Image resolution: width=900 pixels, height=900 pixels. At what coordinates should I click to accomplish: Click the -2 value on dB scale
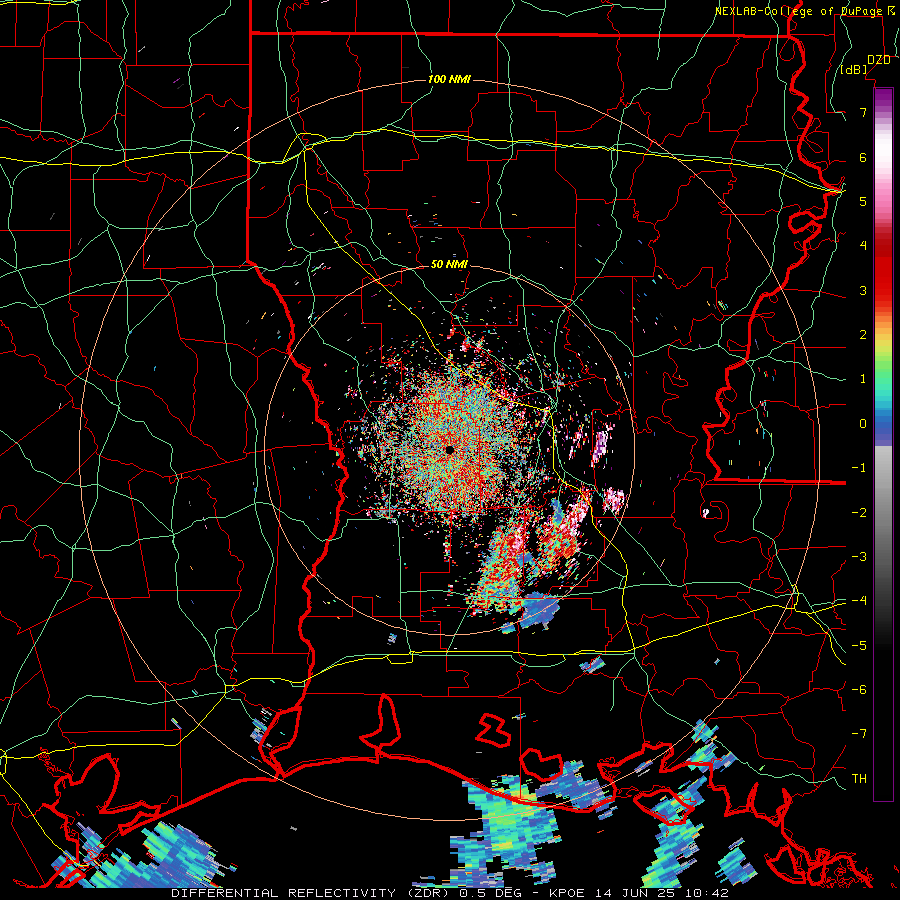tap(859, 513)
